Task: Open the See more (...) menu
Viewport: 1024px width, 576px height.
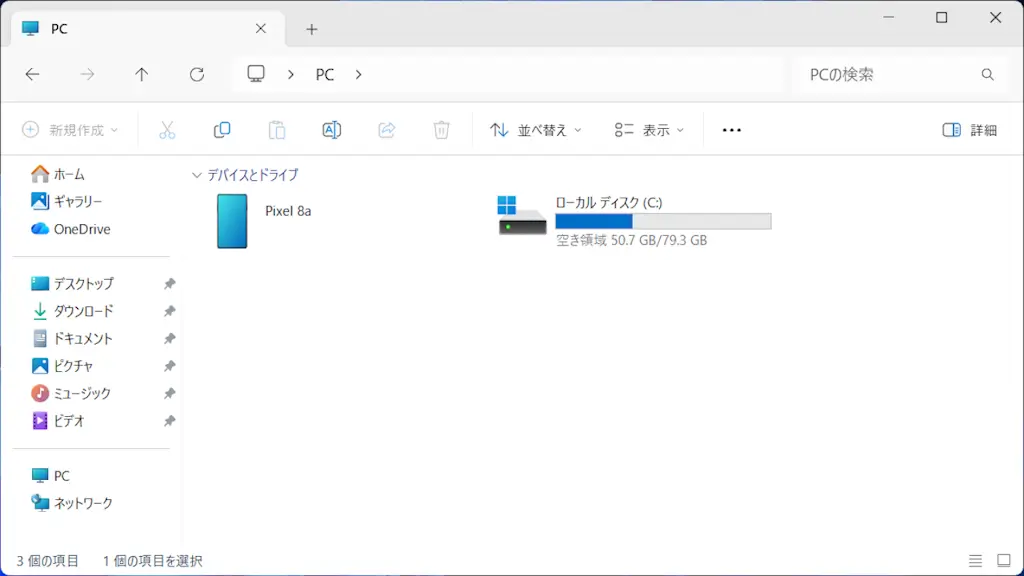Action: 731,129
